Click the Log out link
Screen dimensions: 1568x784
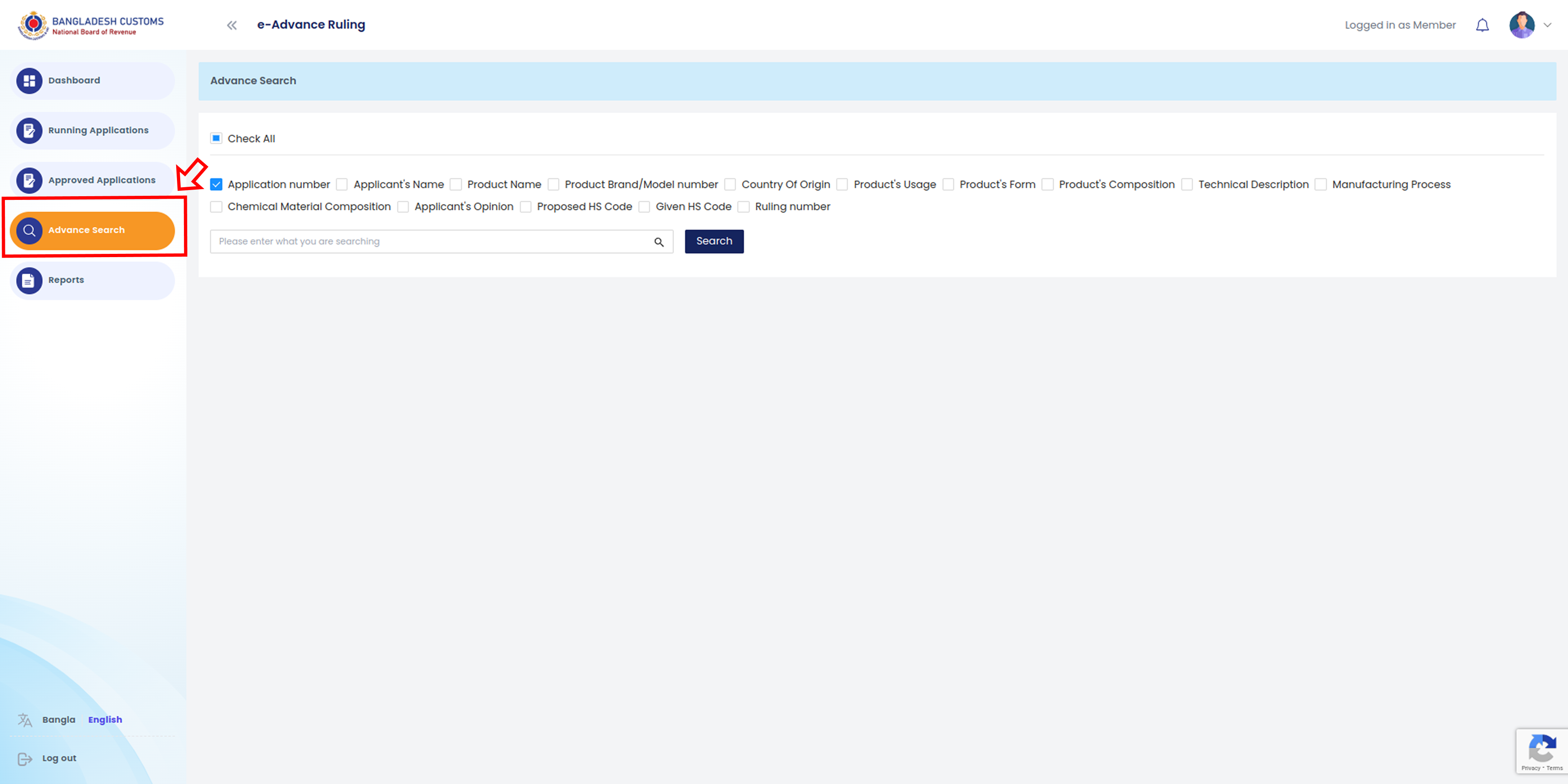[x=59, y=758]
